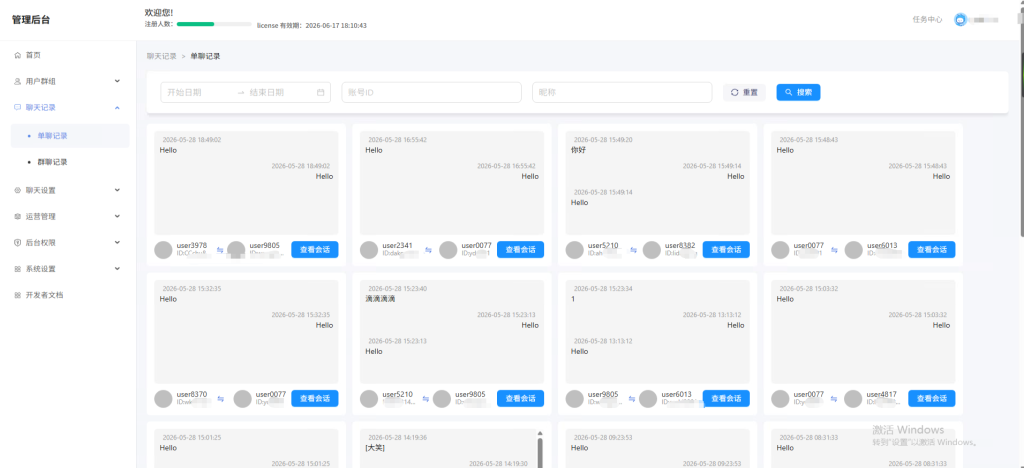The height and width of the screenshot is (468, 1024).
Task: Click the avatar of user4817
Action: pos(854,399)
